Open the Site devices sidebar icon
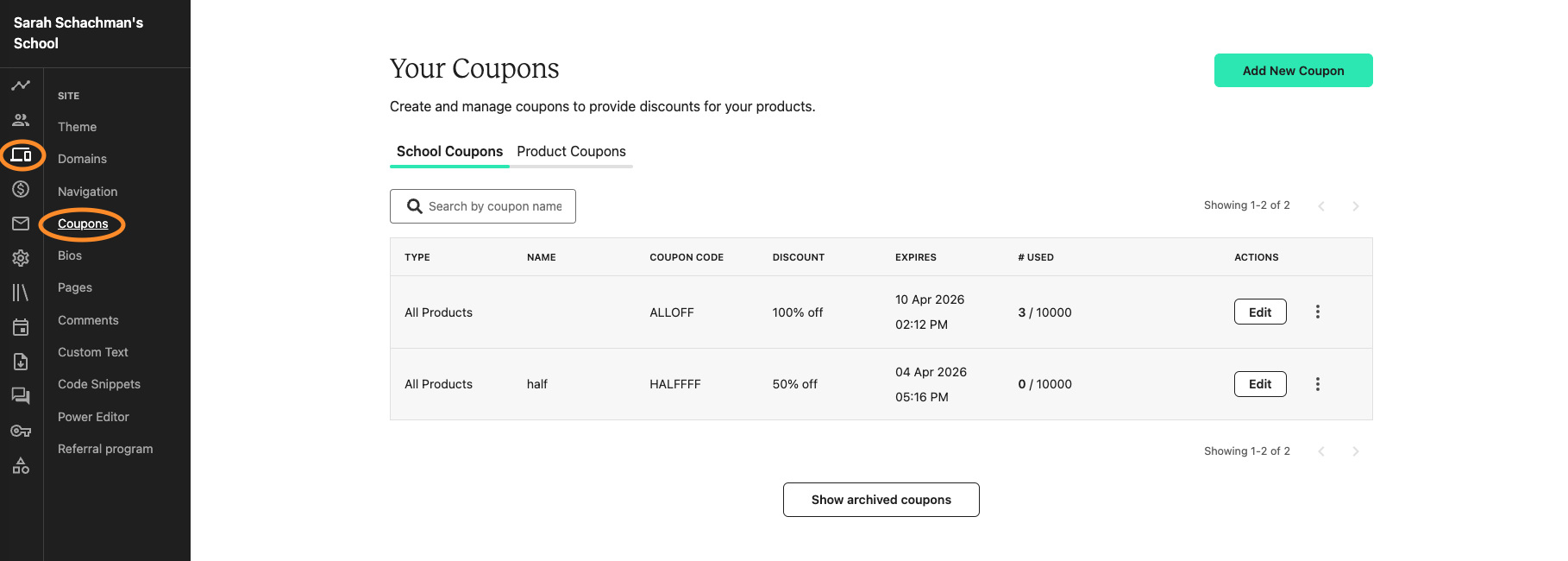Screen dimensions: 1568x561 click(x=21, y=155)
